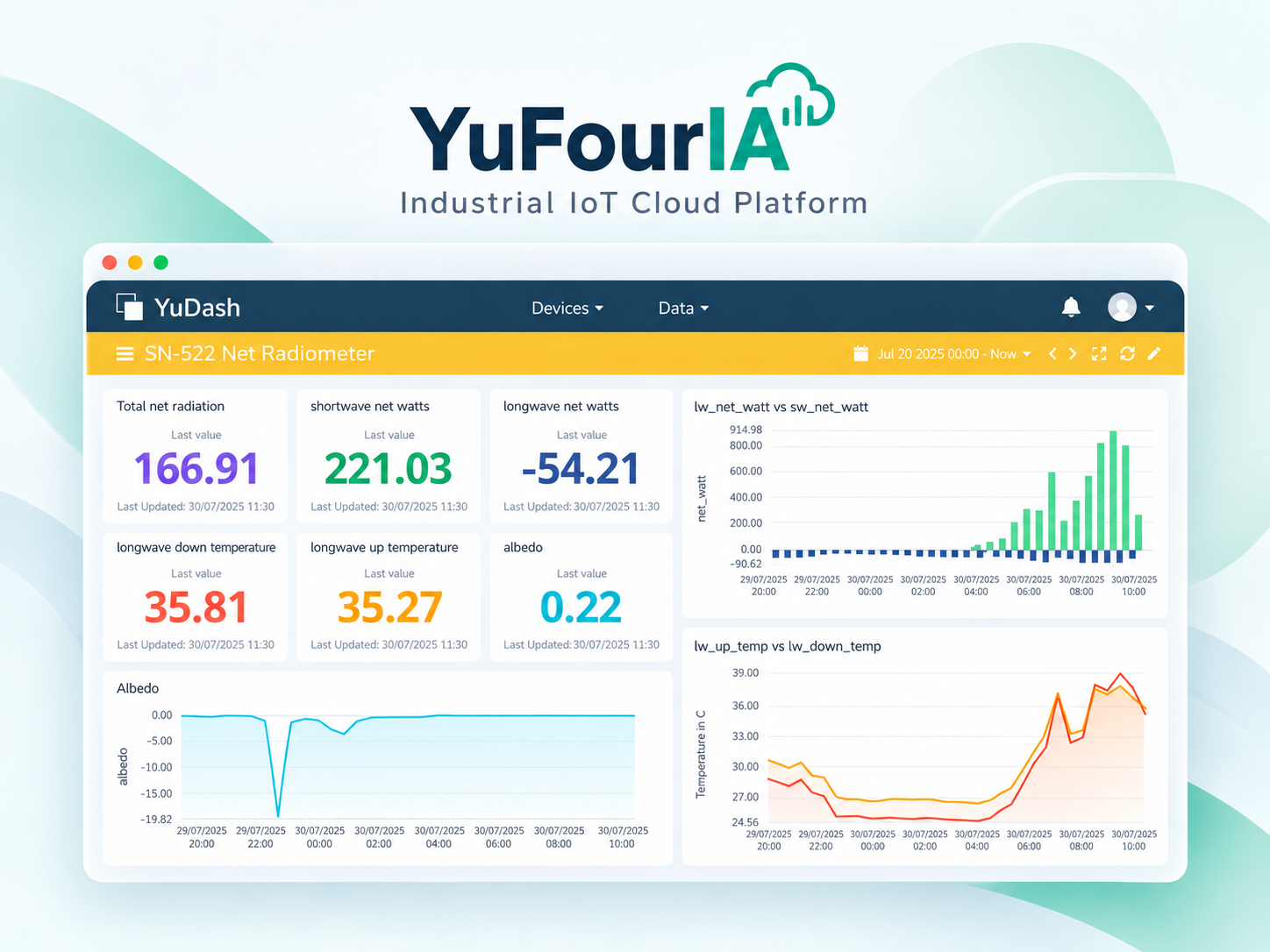Screen dimensions: 1270x952
Task: Click the SN-522 Net Radiometer title
Action: 260,353
